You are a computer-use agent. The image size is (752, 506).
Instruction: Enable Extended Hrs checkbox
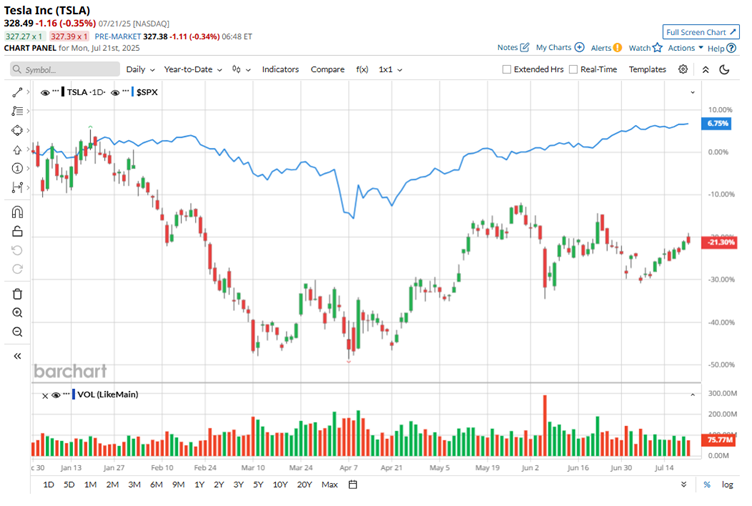(x=506, y=70)
